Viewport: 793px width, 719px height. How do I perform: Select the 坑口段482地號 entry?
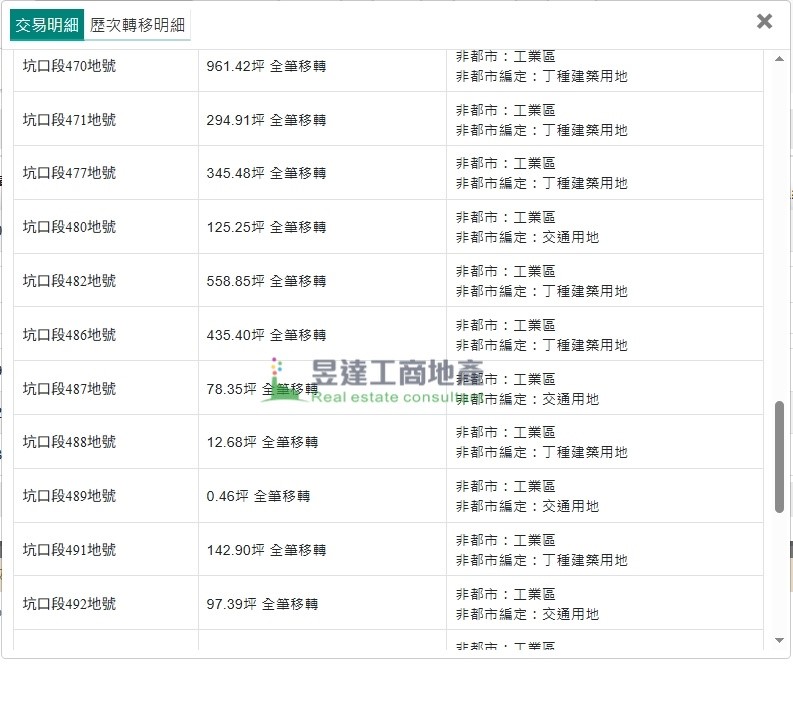tap(69, 281)
